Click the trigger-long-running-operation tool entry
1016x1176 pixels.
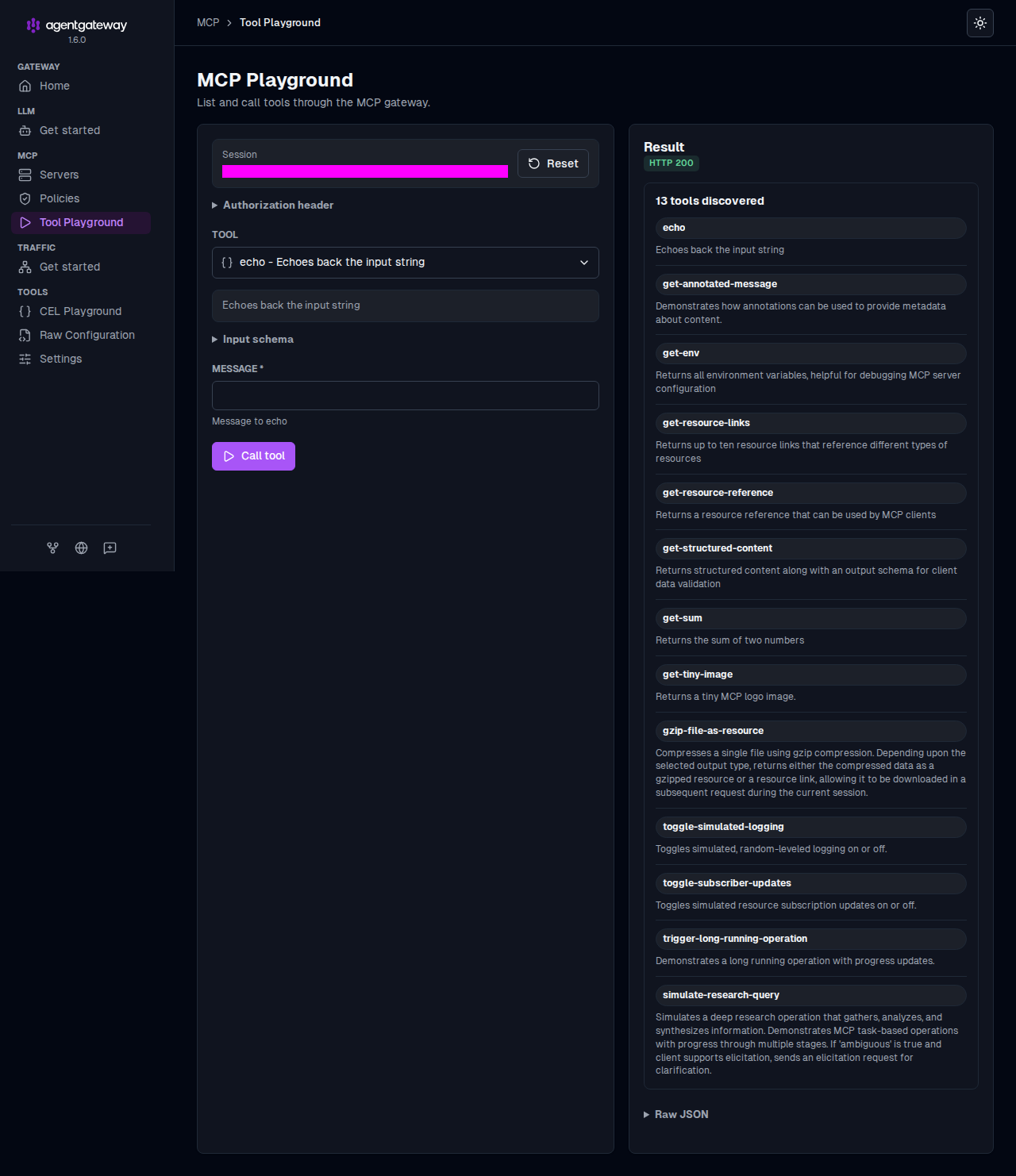click(811, 939)
